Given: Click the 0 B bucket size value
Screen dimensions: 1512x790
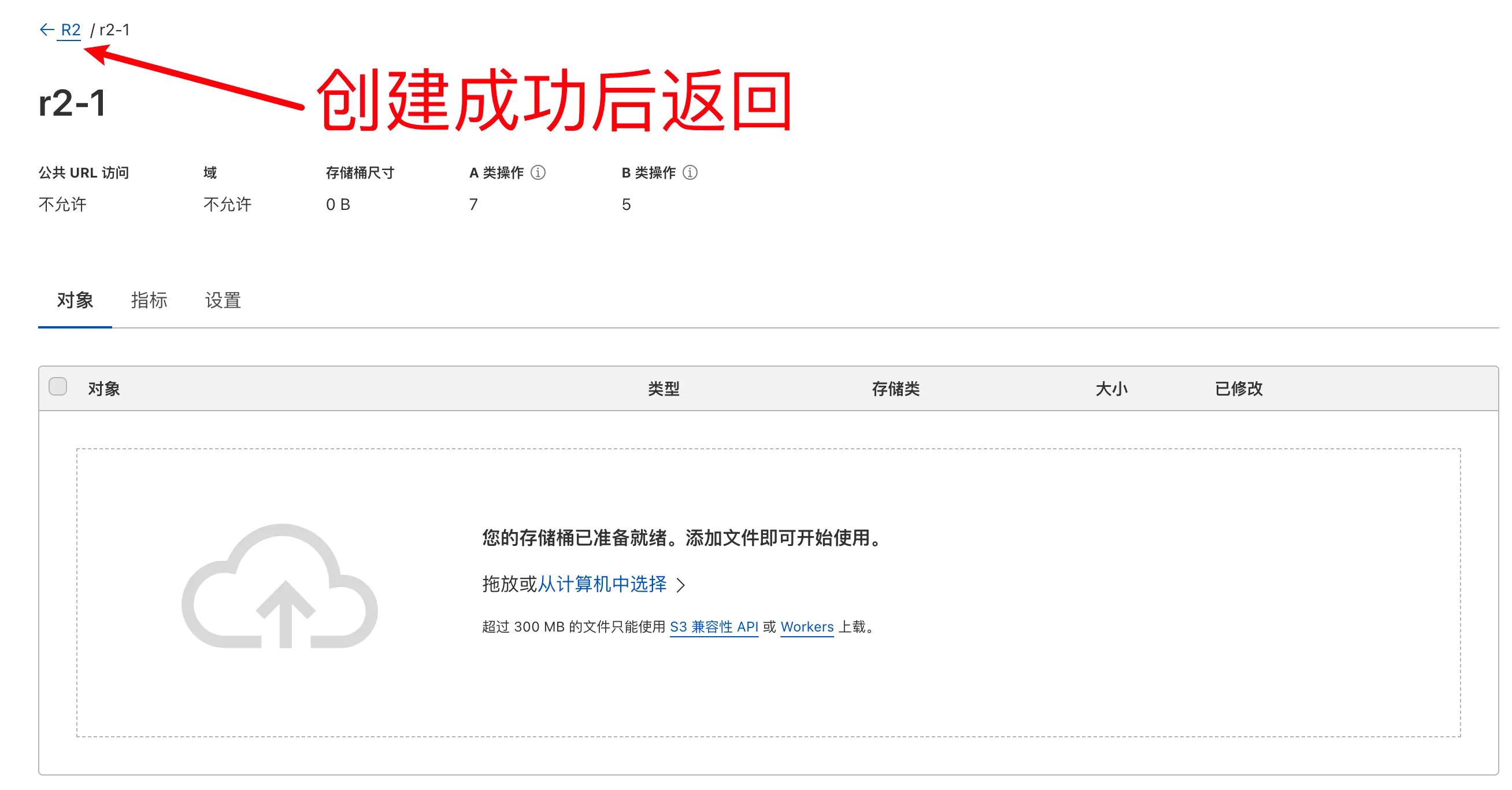Looking at the screenshot, I should (x=338, y=204).
